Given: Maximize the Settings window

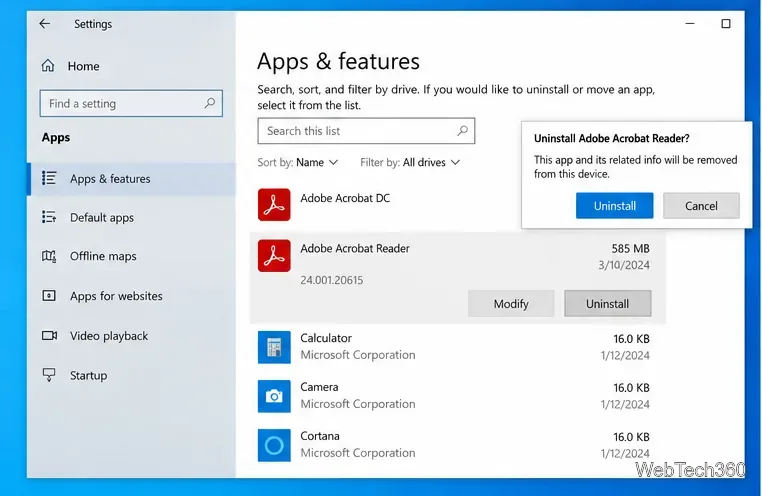Looking at the screenshot, I should [726, 23].
